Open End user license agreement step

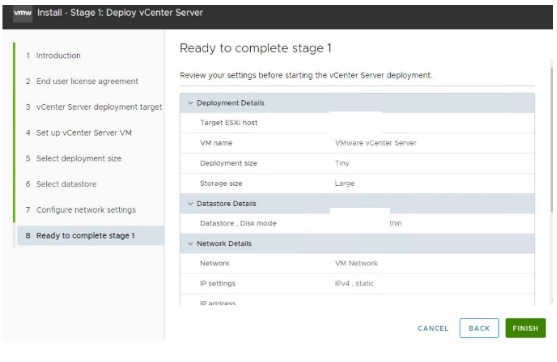(82, 81)
